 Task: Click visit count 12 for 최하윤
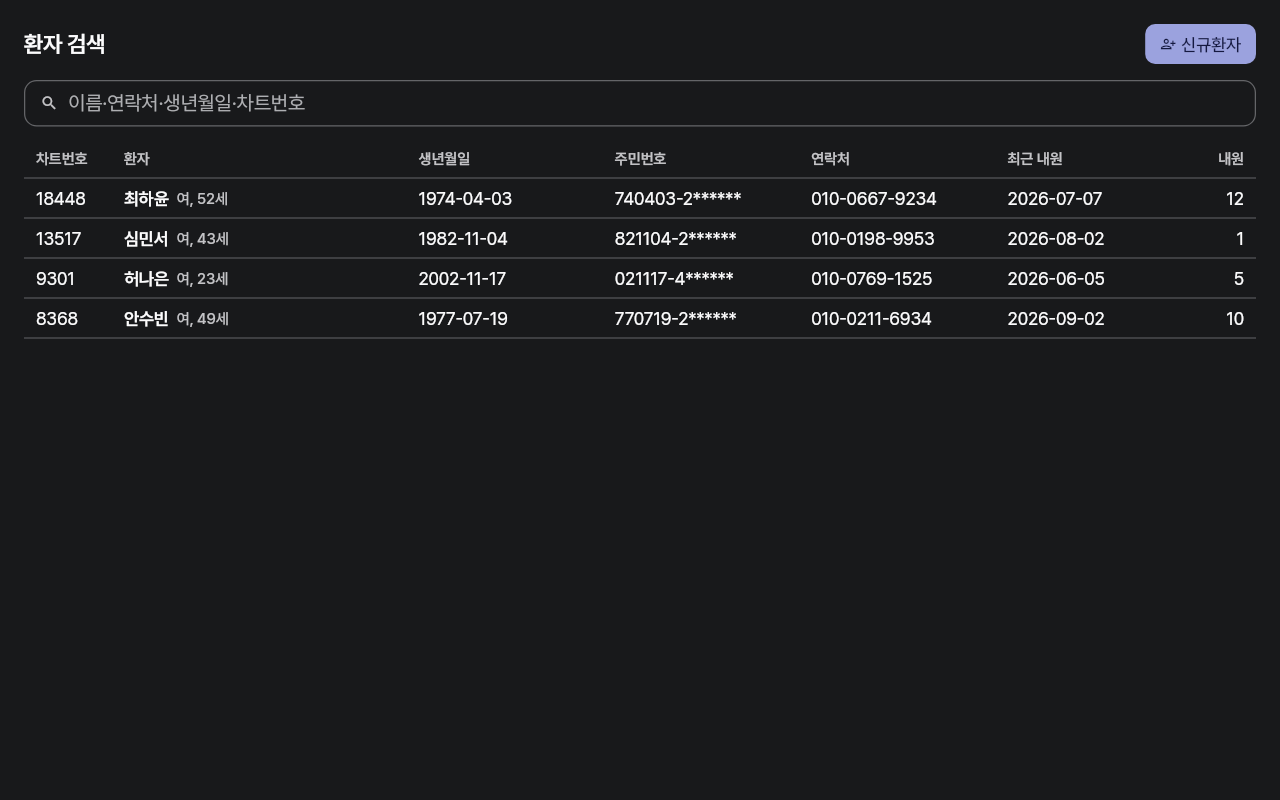pyautogui.click(x=1235, y=199)
